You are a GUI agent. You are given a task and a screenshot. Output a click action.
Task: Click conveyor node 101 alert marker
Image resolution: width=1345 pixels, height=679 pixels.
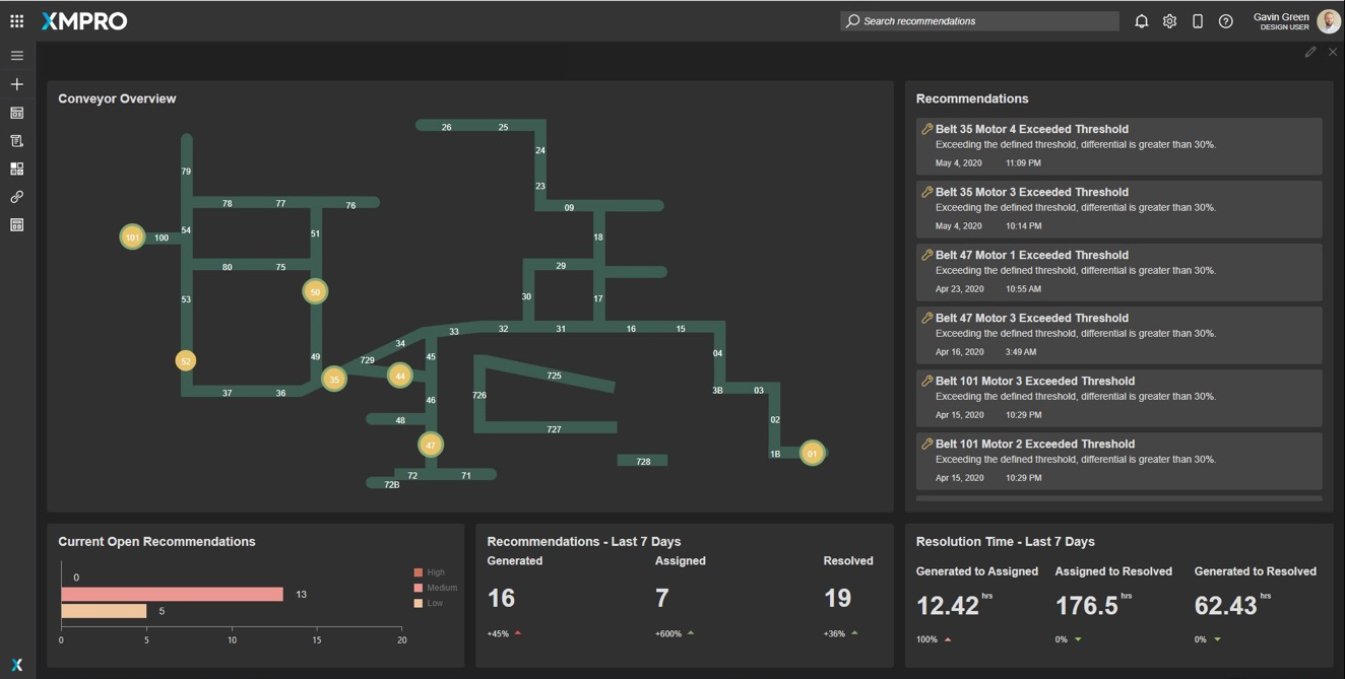pyautogui.click(x=132, y=237)
